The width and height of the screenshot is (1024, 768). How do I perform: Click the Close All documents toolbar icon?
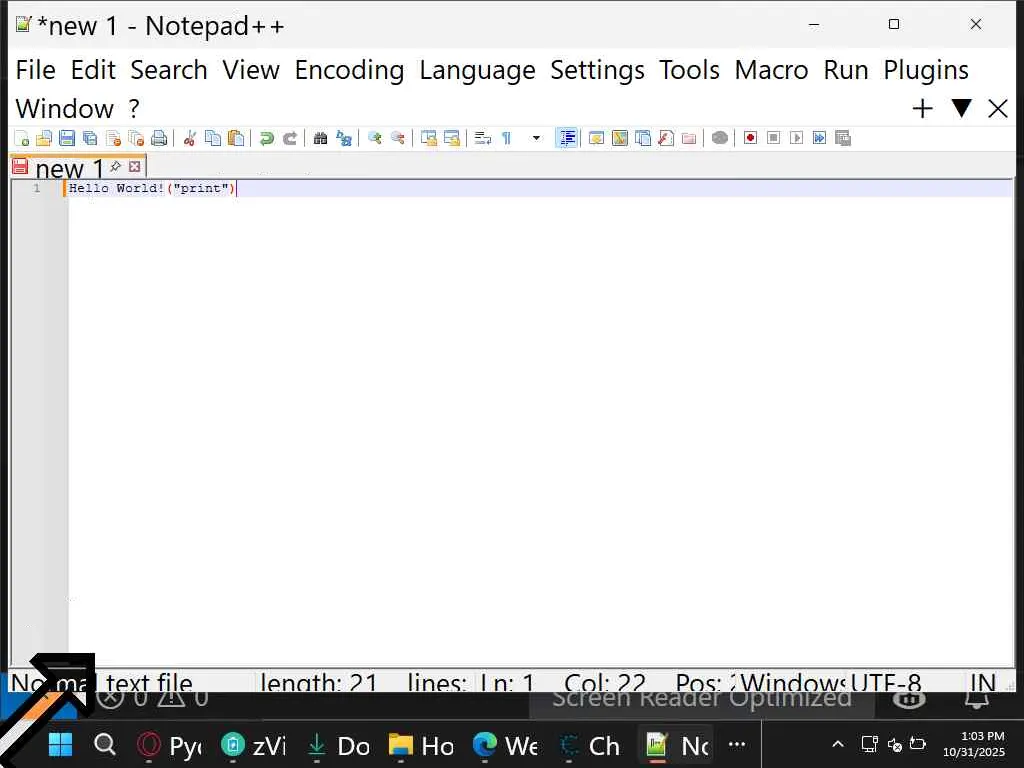pos(136,138)
